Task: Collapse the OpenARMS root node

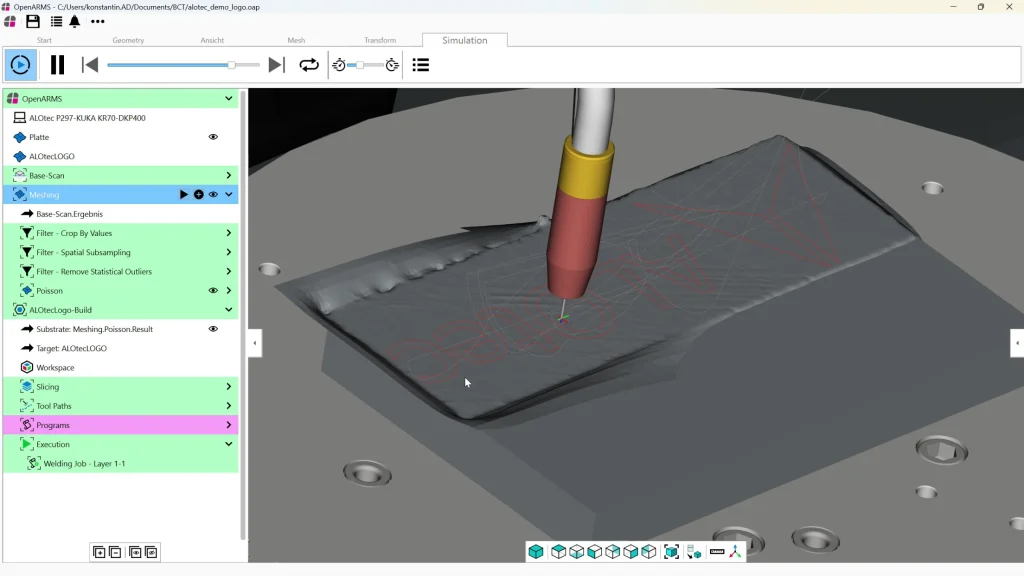Action: tap(229, 99)
